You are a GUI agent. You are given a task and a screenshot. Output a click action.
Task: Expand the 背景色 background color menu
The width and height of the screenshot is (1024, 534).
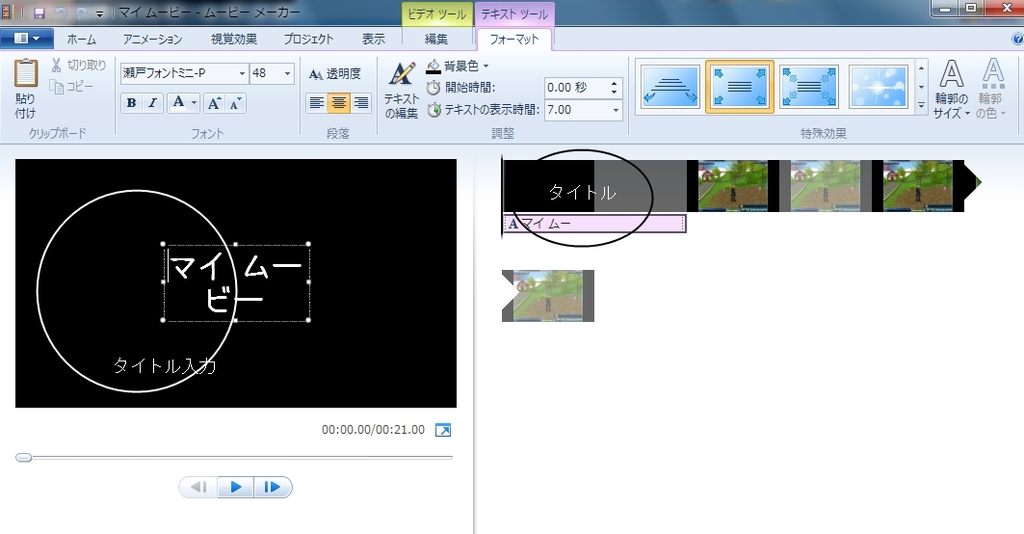coord(486,67)
